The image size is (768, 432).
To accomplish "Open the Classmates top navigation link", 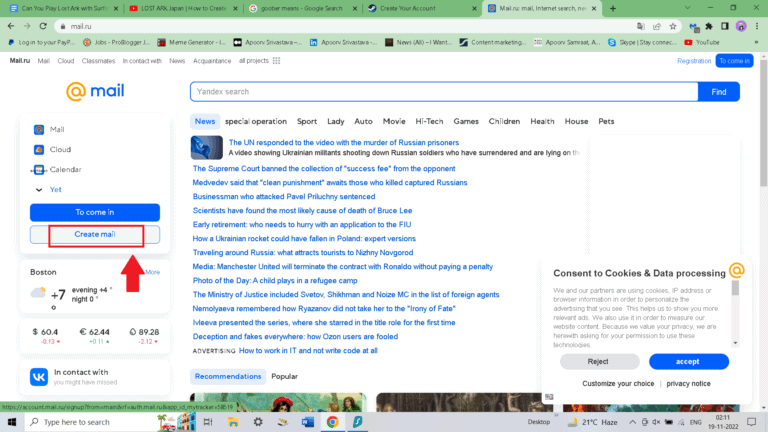I will (x=98, y=61).
